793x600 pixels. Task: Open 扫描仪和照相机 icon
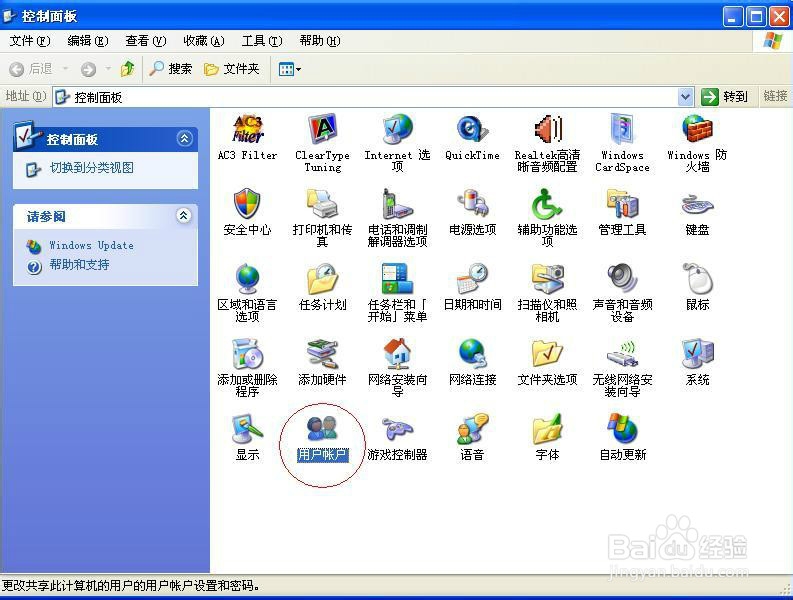(547, 279)
